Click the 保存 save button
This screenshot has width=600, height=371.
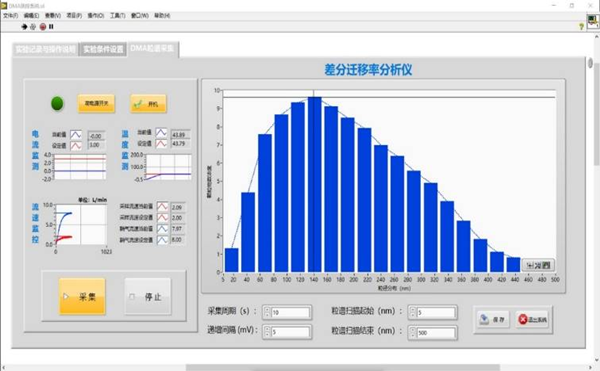click(x=493, y=319)
